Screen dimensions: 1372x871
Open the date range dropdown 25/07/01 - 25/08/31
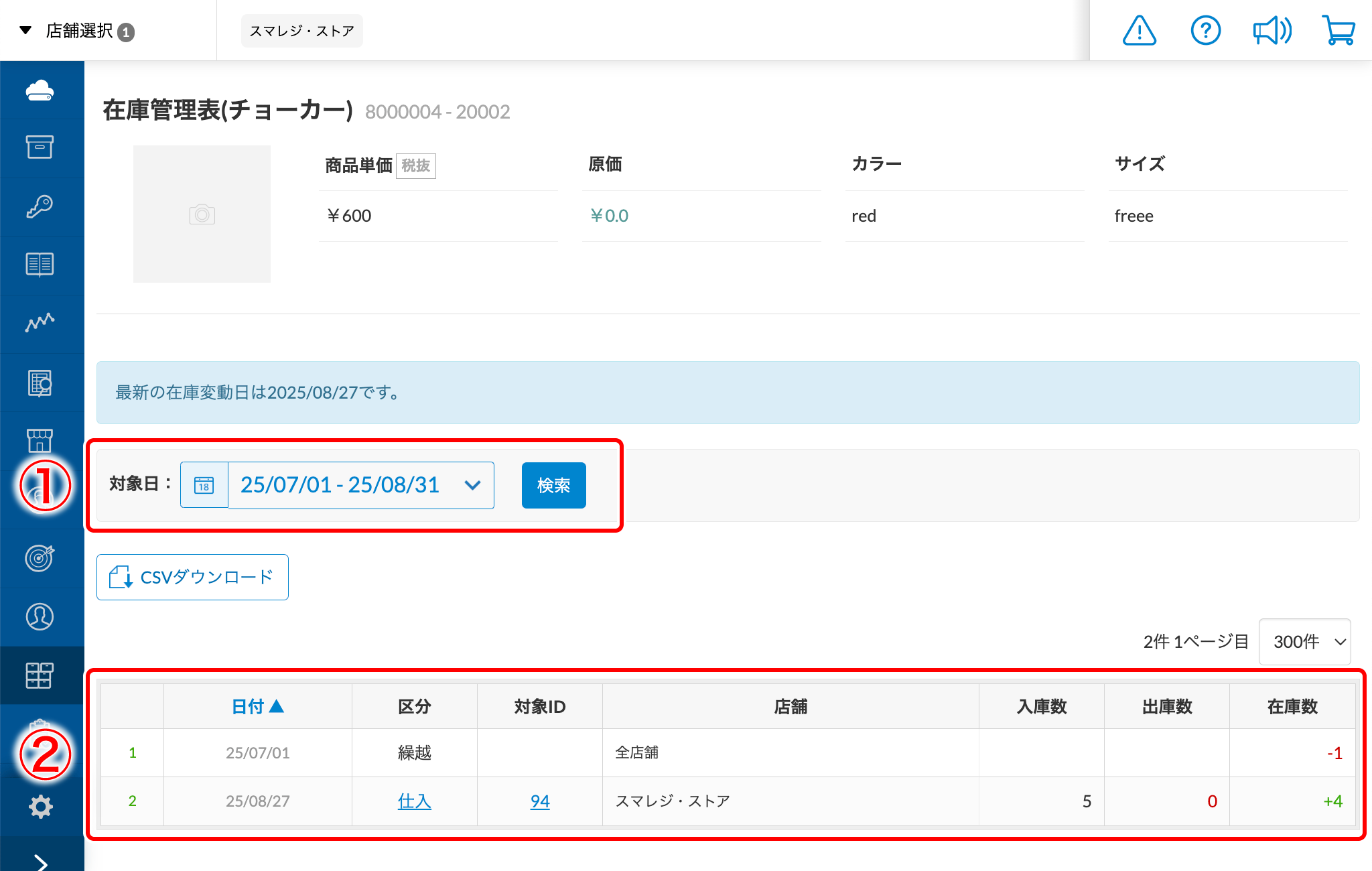click(360, 485)
